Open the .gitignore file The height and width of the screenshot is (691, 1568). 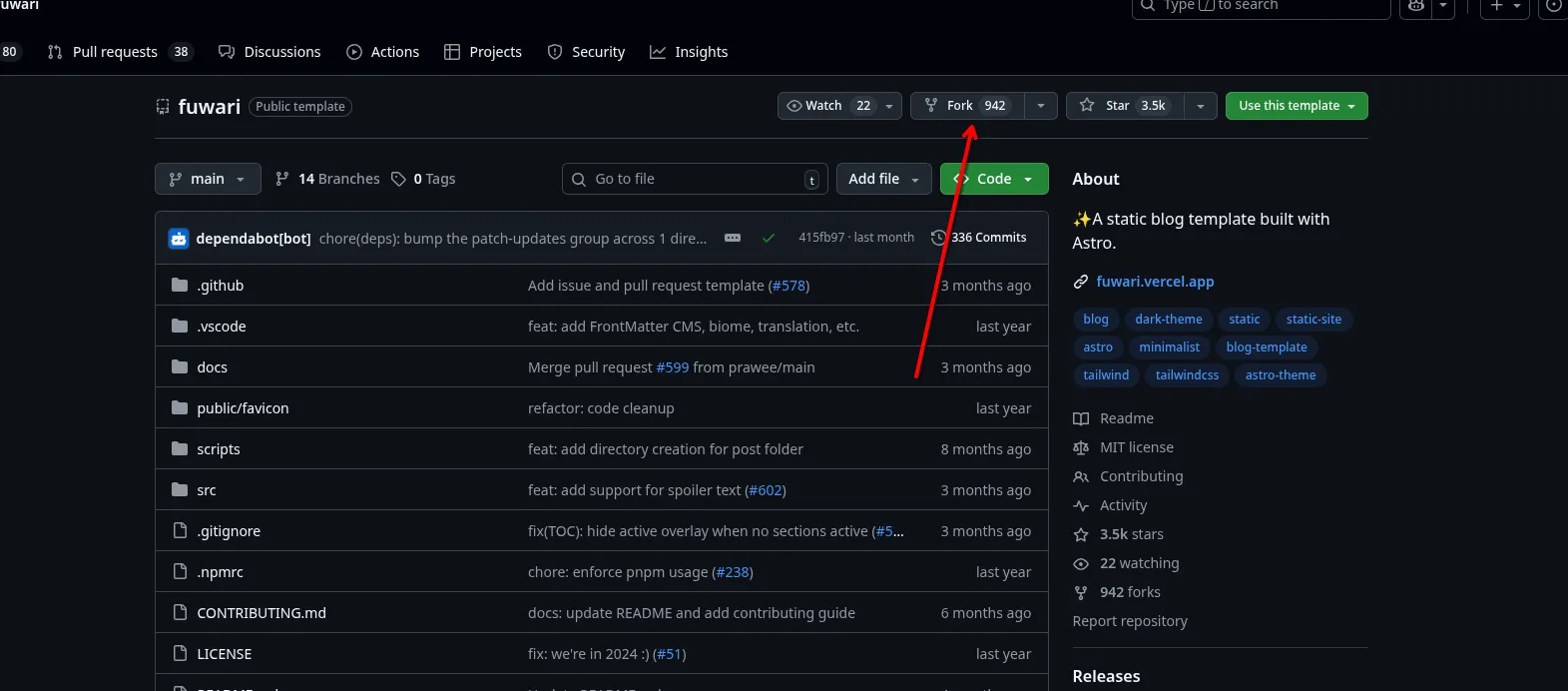coord(229,531)
